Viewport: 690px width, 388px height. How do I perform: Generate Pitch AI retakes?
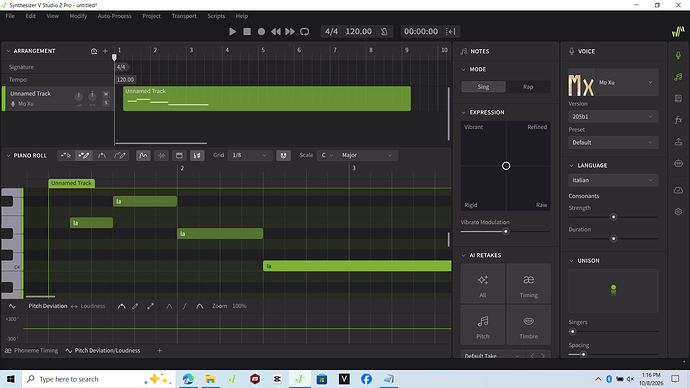tap(483, 326)
